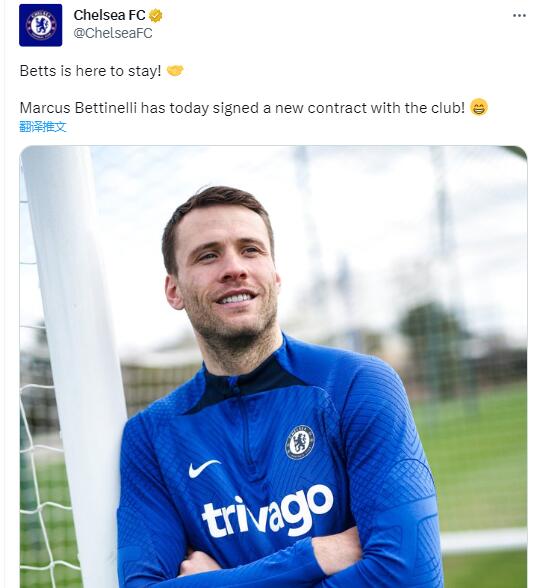The height and width of the screenshot is (588, 540).
Task: Click the Chelsea crest on the jersey
Action: pyautogui.click(x=300, y=442)
